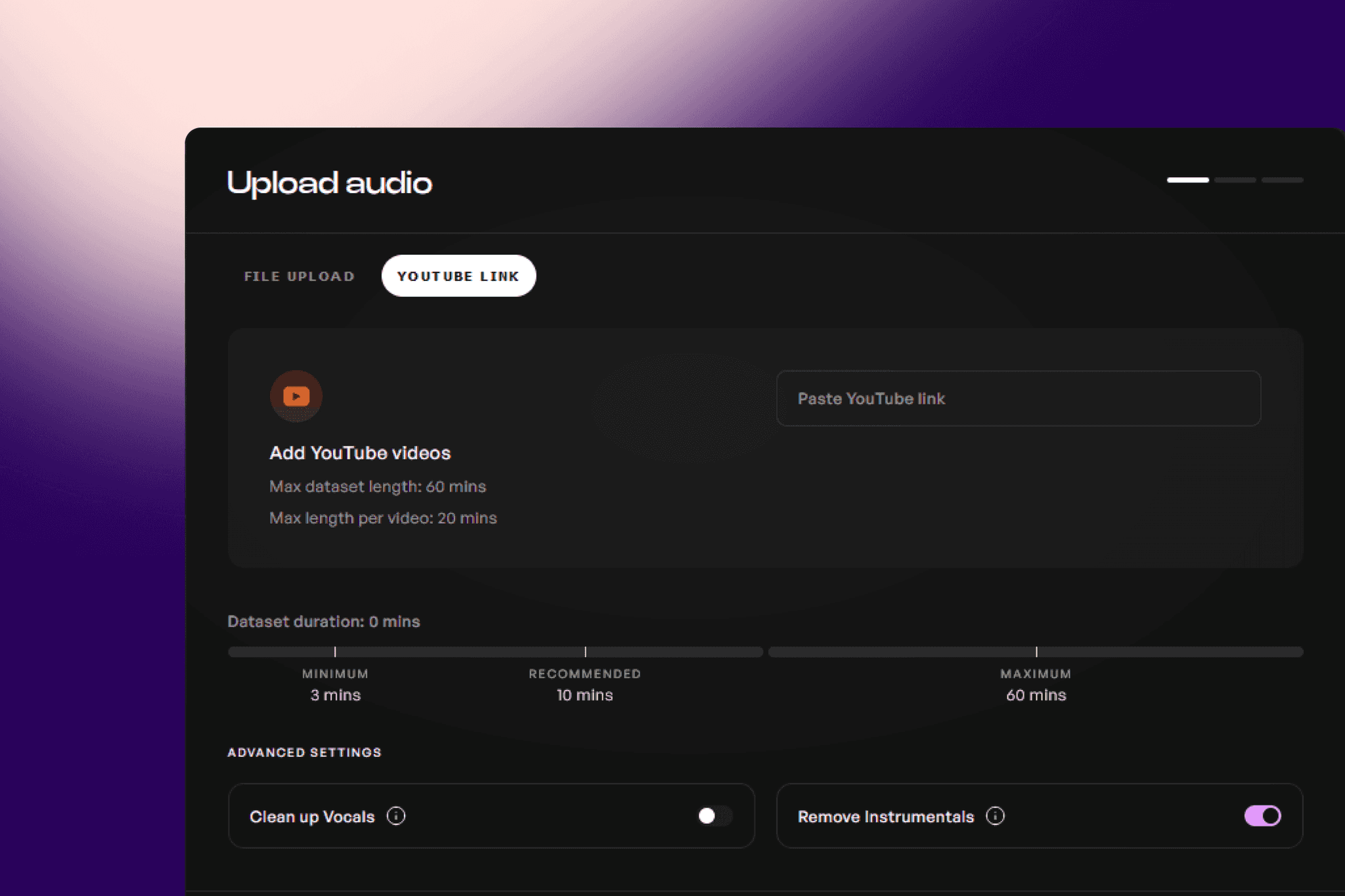This screenshot has height=896, width=1345.
Task: Enable the Clean up Vocals toggle
Action: coord(714,816)
